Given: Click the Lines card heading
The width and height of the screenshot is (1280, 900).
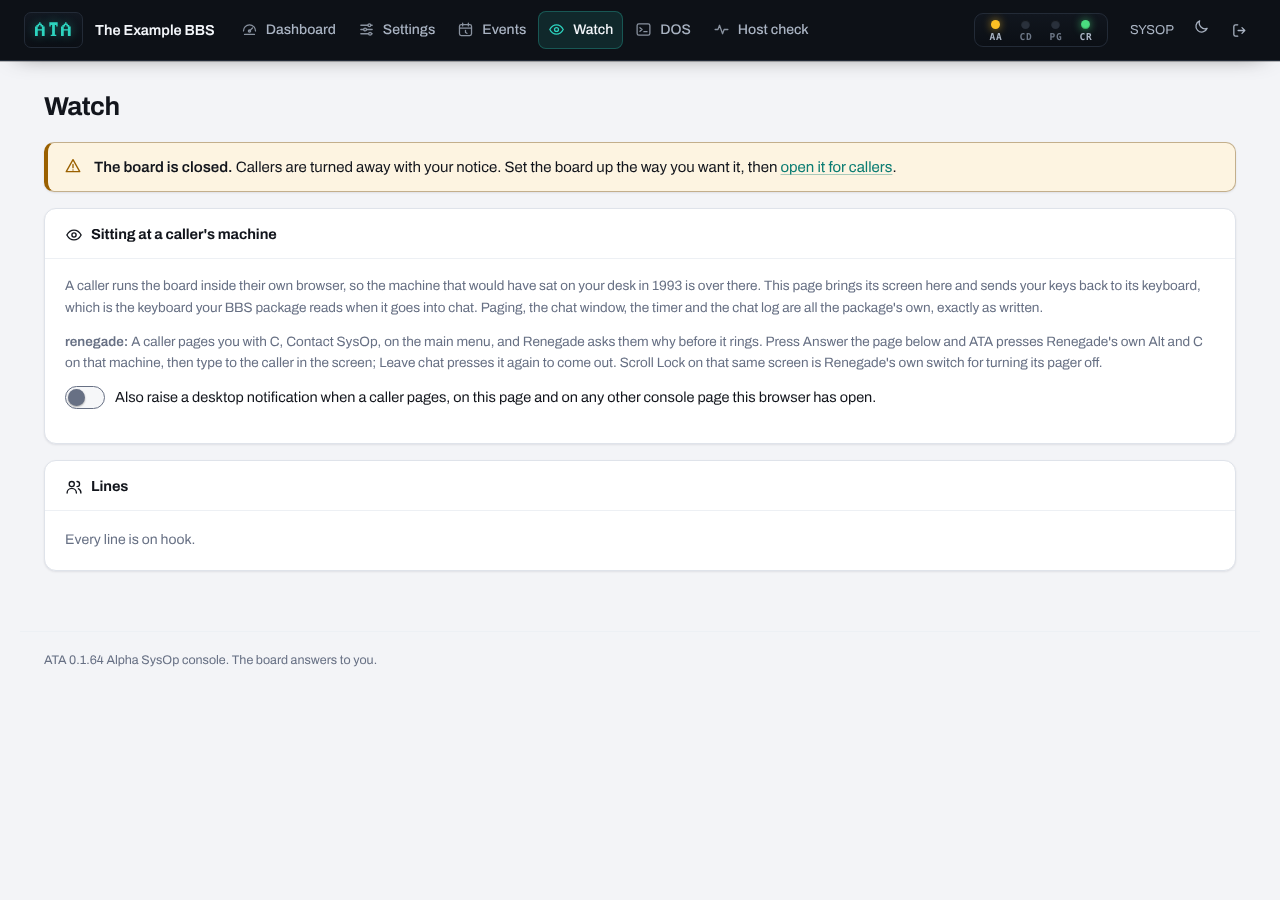Looking at the screenshot, I should coord(110,486).
